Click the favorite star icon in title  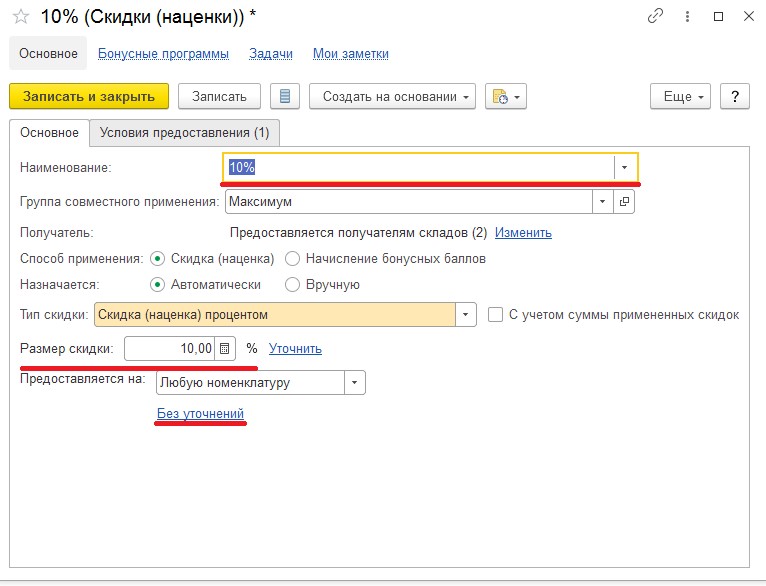point(20,16)
